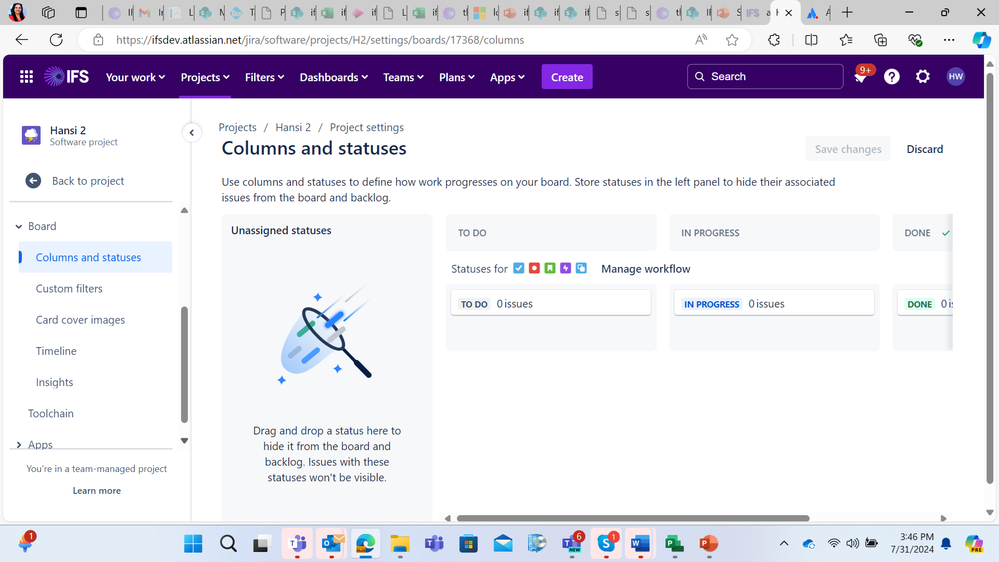Screen dimensions: 999x562
Task: Reload the page with the refresh icon
Action: 56,40
